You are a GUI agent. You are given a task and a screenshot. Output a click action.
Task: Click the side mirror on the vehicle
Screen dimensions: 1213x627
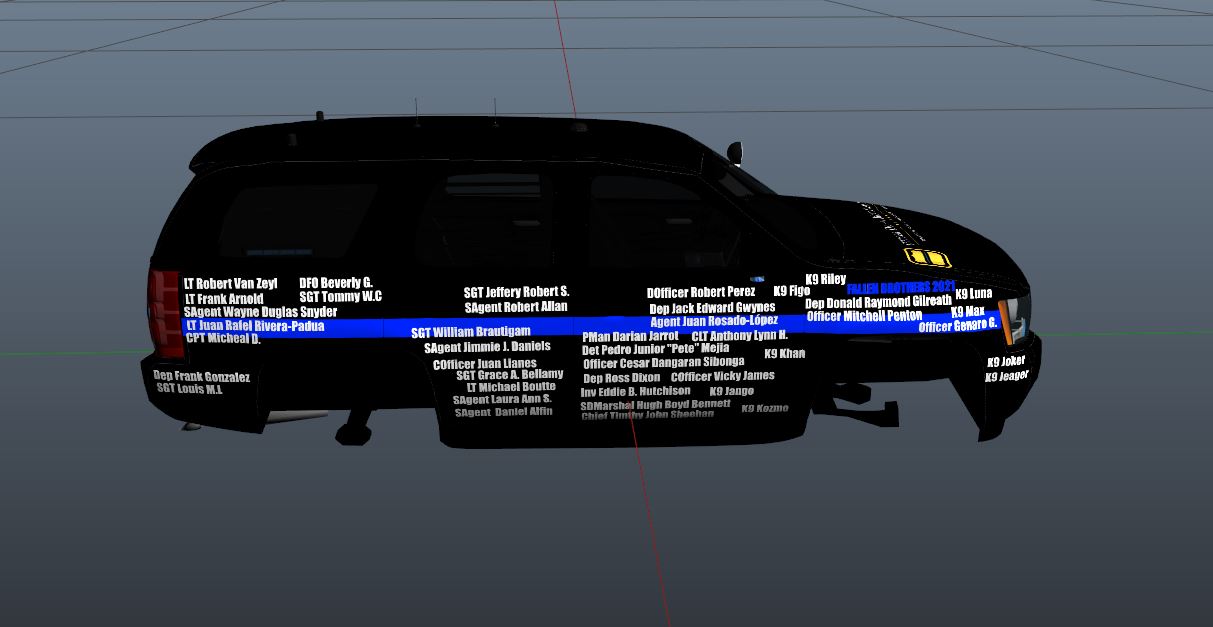click(x=737, y=153)
